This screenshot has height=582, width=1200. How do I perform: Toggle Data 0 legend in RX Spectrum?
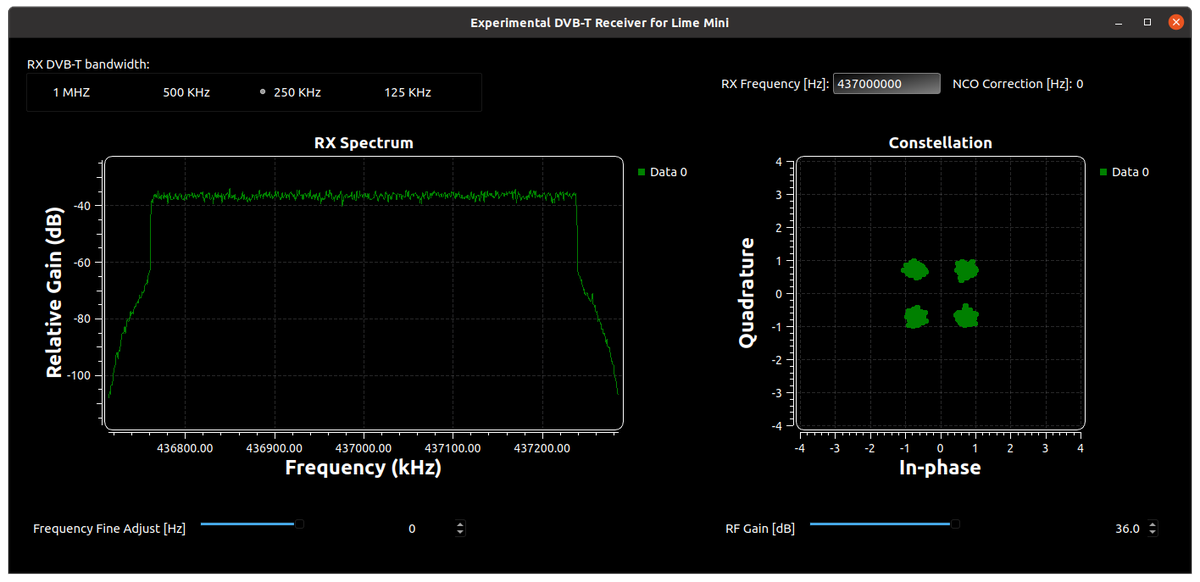[663, 172]
